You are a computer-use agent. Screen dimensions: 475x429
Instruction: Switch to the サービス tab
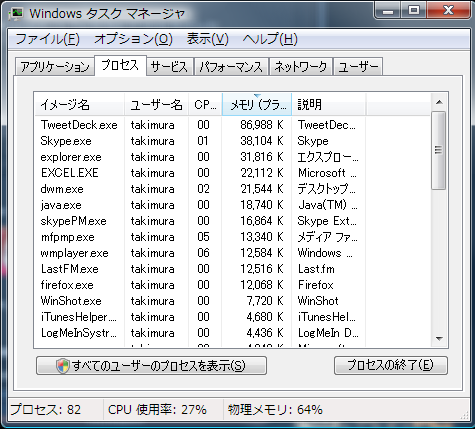coord(170,67)
